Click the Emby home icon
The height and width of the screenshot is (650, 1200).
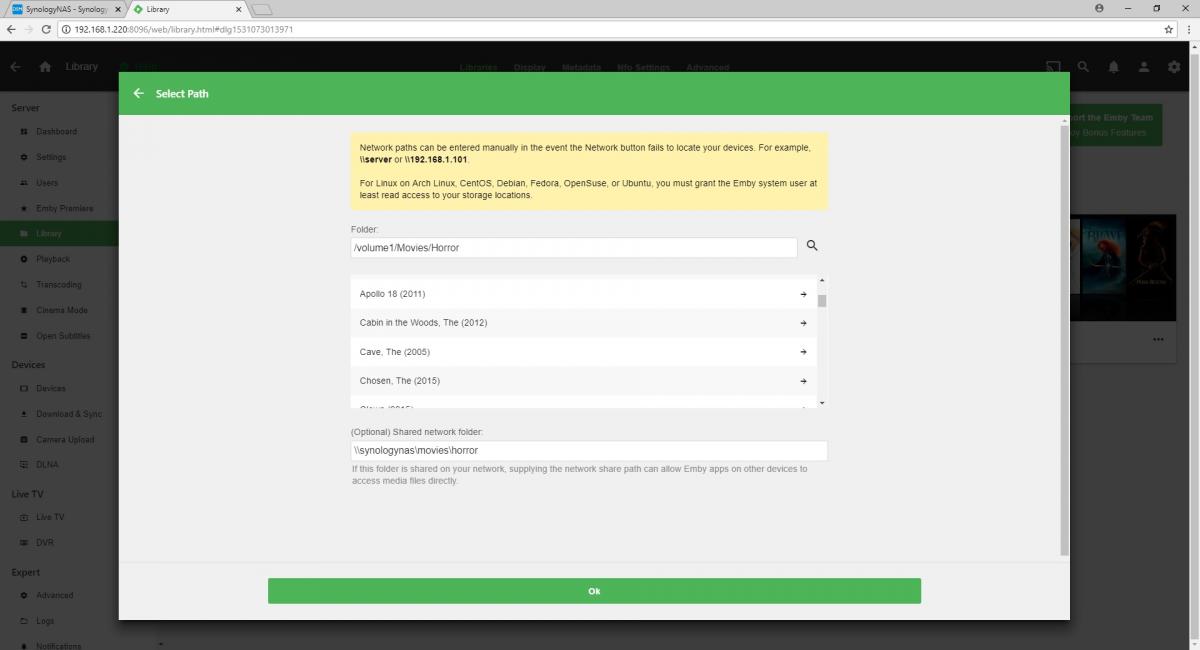pyautogui.click(x=45, y=67)
